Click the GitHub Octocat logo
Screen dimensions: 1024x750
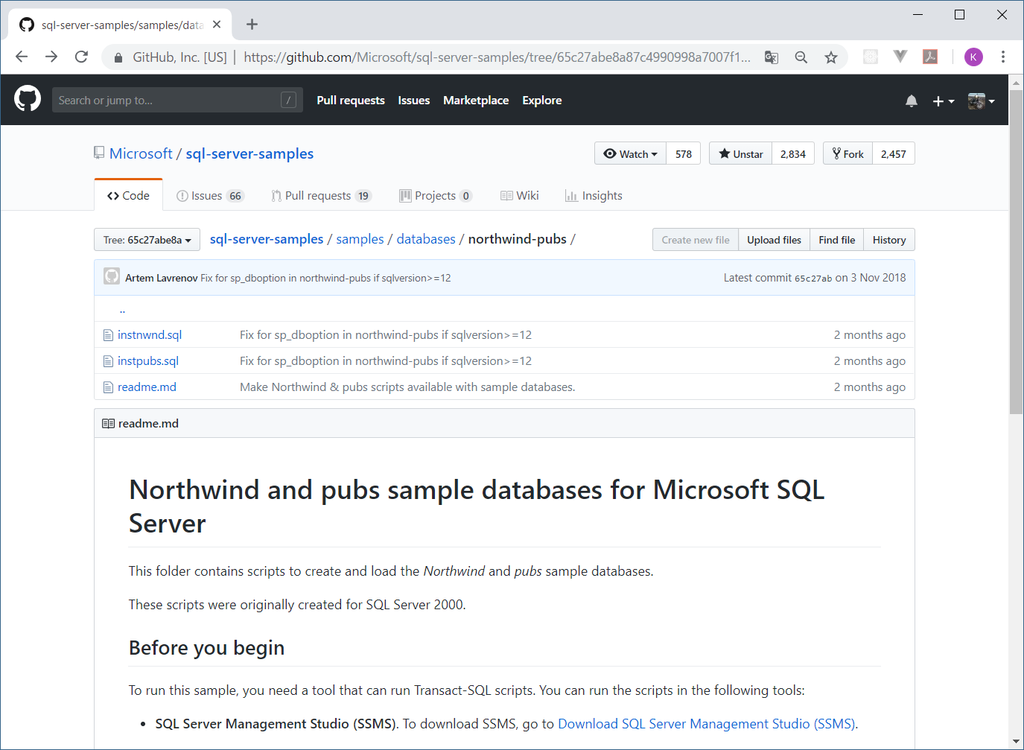click(x=27, y=99)
